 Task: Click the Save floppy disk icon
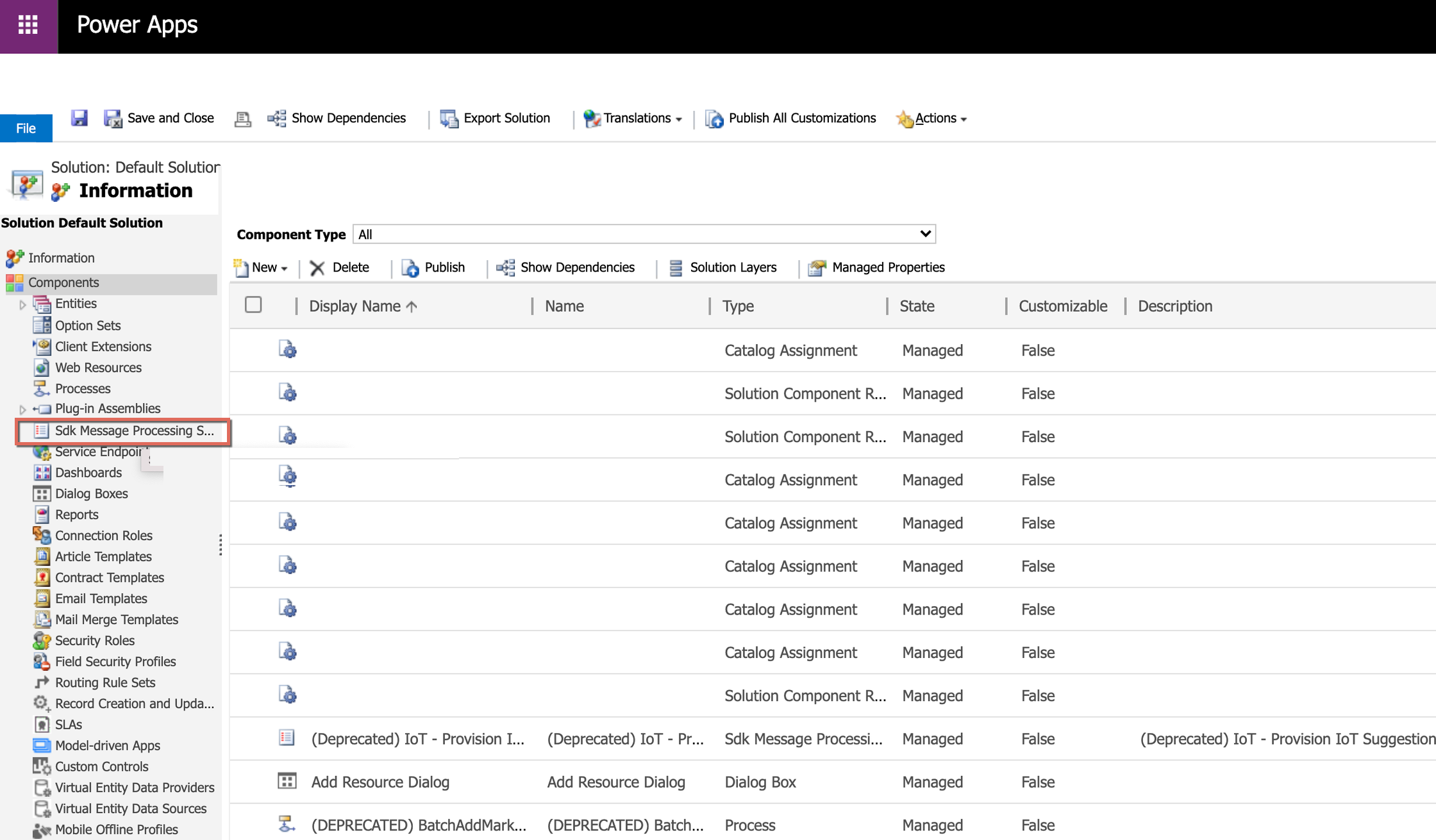click(x=79, y=118)
